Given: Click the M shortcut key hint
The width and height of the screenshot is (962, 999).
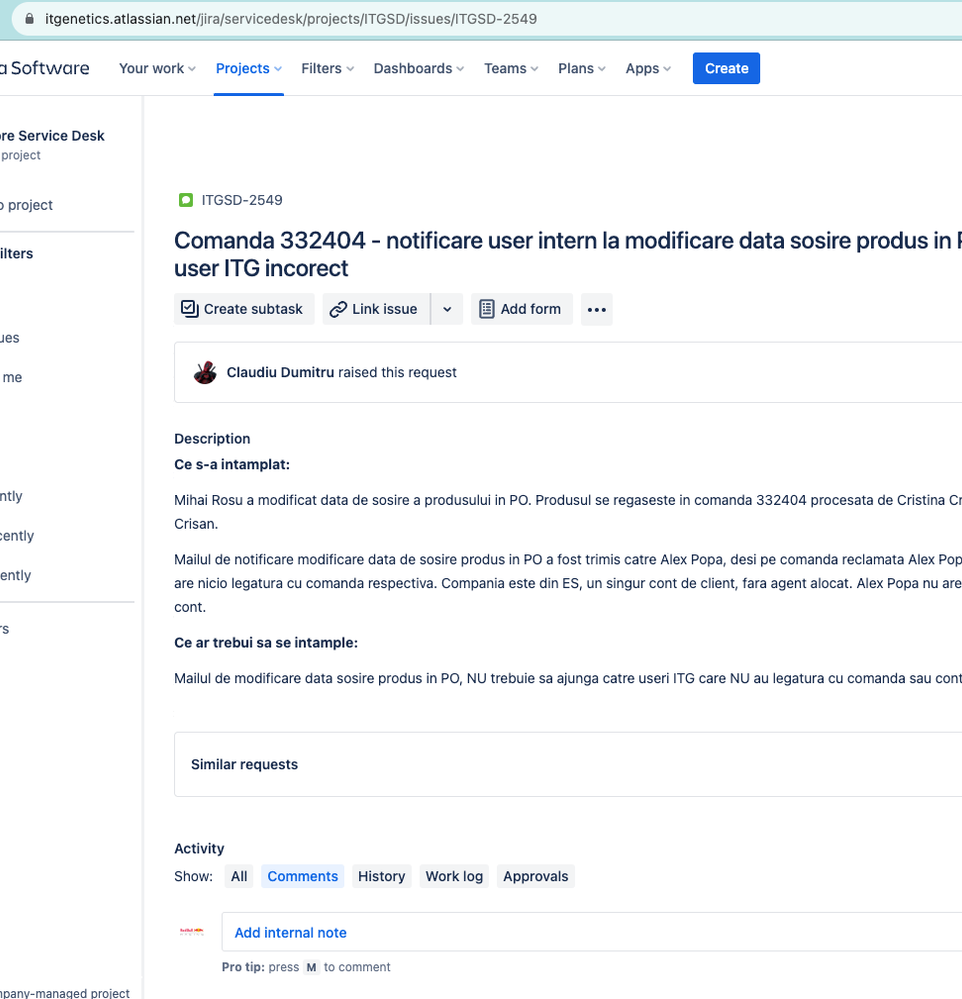Looking at the screenshot, I should (x=311, y=967).
